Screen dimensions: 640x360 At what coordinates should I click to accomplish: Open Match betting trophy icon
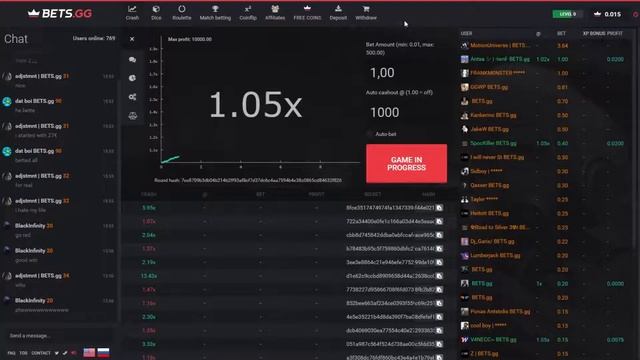pos(215,9)
